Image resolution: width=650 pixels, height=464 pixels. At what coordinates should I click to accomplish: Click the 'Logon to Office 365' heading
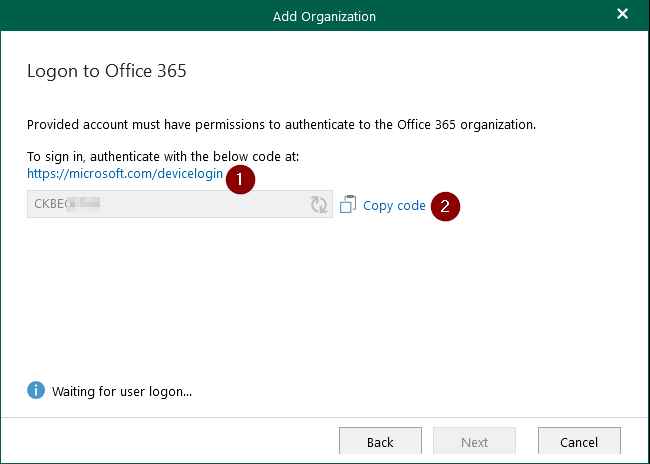click(107, 71)
